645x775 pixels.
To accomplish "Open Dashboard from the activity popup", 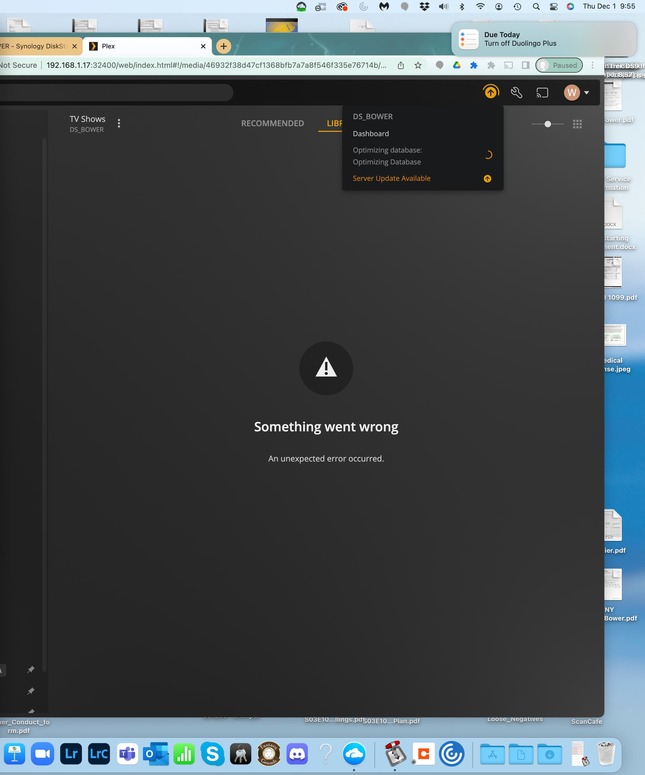I will pos(371,133).
